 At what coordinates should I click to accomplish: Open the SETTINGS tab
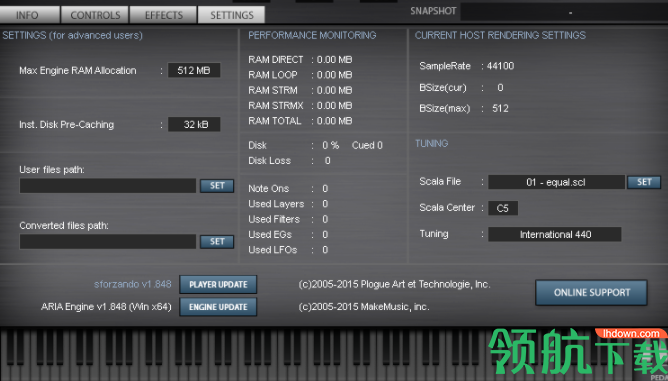pos(232,15)
